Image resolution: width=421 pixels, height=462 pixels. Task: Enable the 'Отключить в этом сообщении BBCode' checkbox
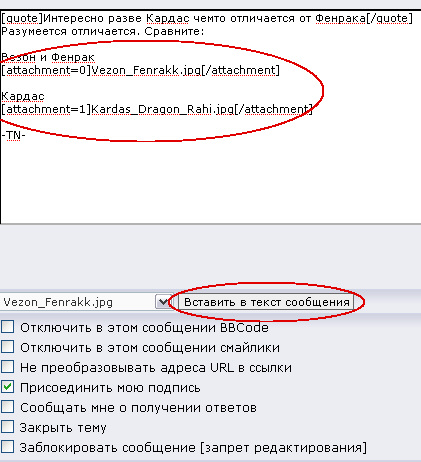pyautogui.click(x=7, y=327)
